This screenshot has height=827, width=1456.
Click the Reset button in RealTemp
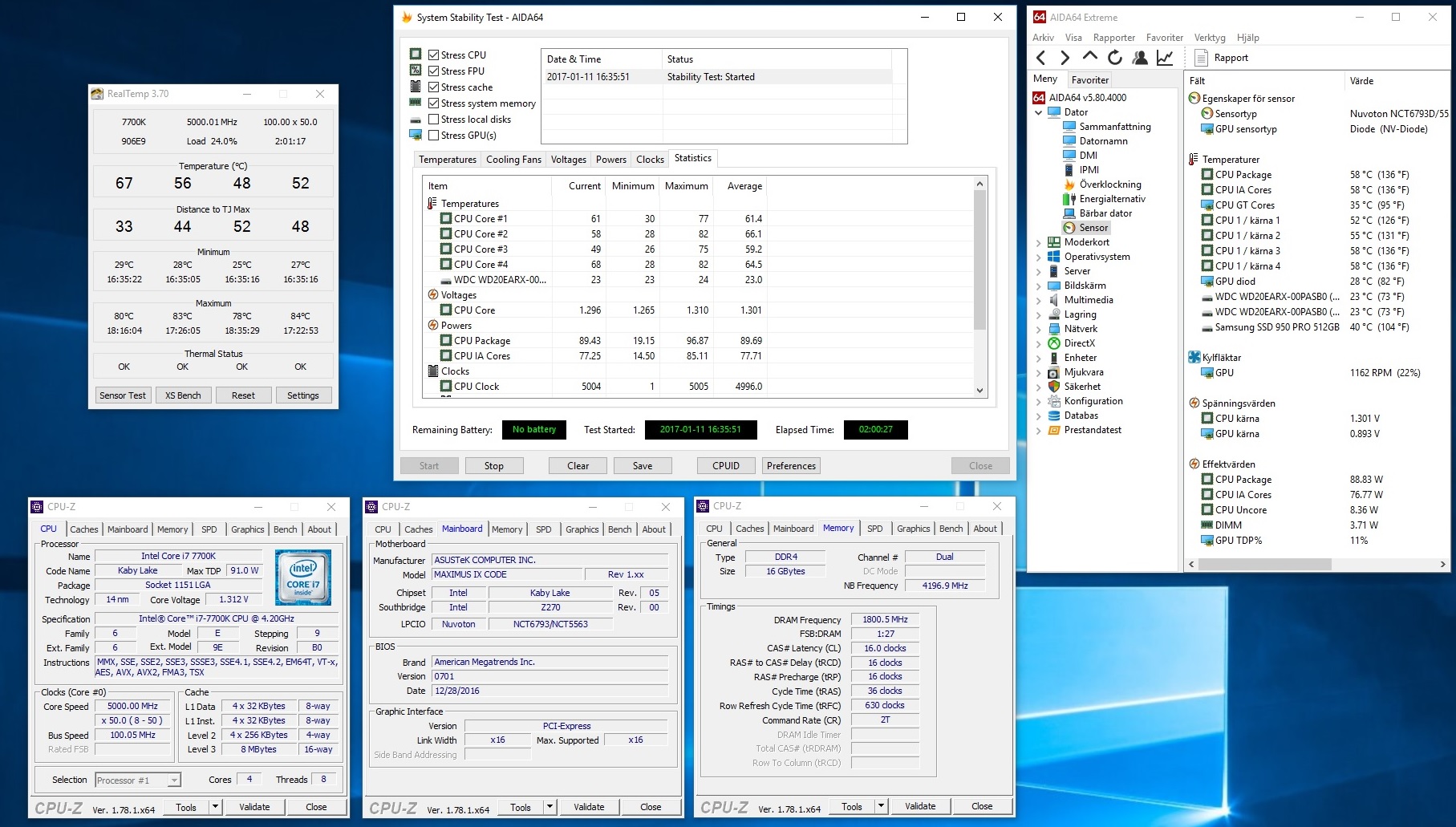pos(243,395)
